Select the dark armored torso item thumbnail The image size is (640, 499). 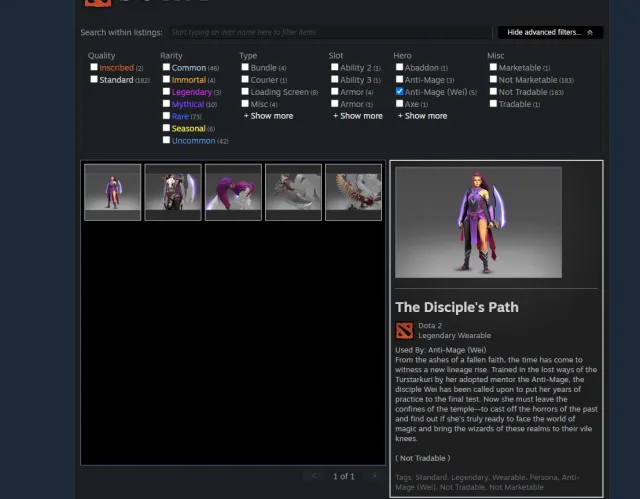coord(173,192)
